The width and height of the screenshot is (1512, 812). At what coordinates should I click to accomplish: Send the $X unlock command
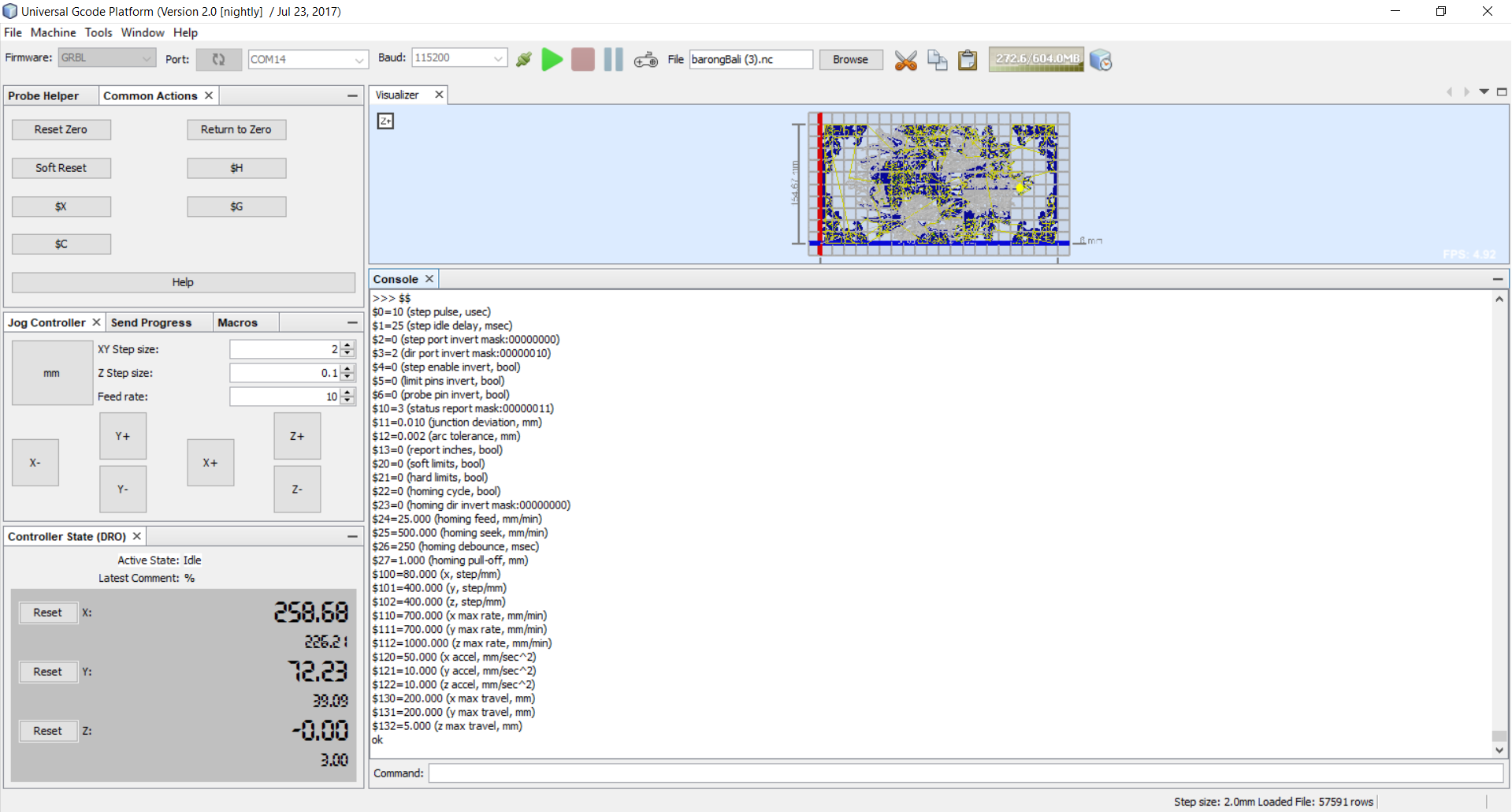(x=61, y=207)
